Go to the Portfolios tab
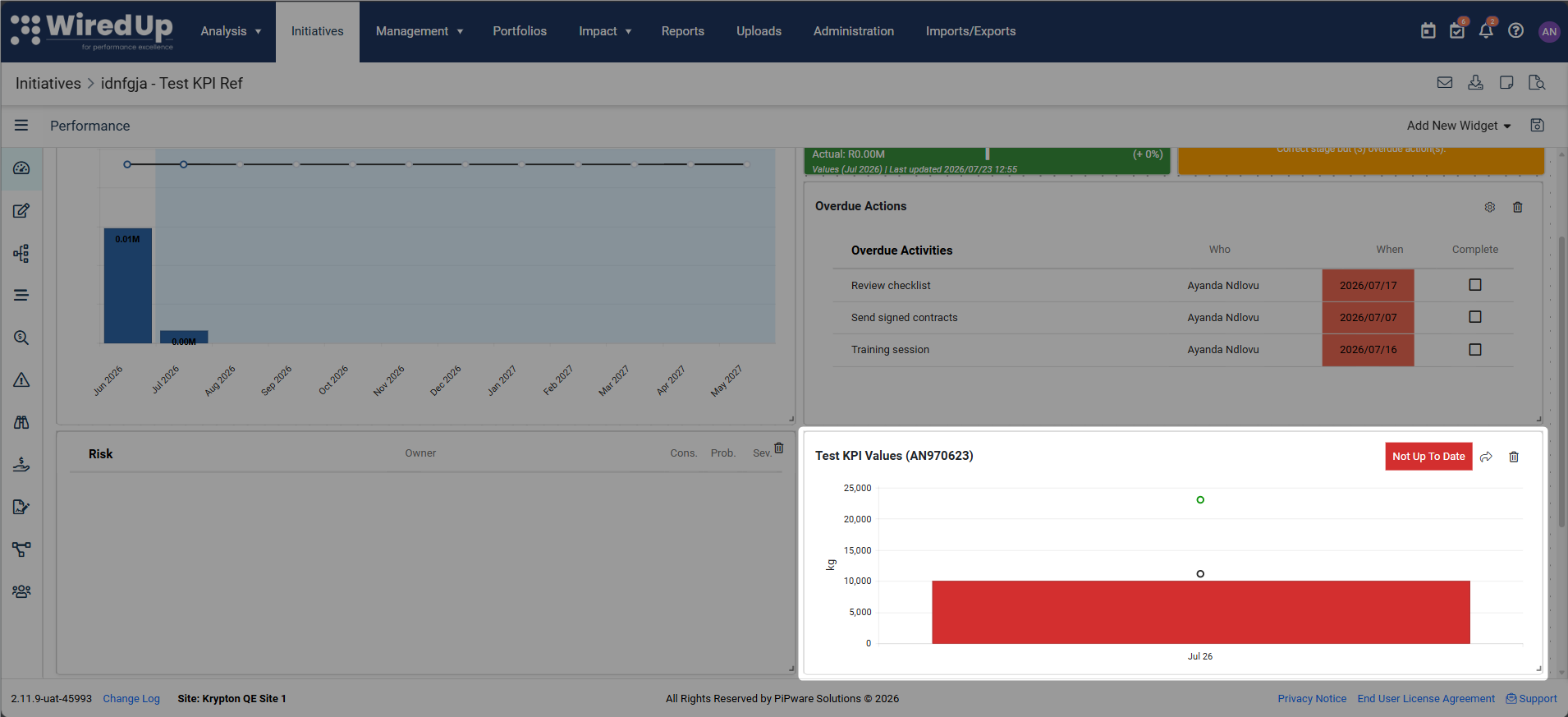1568x717 pixels. point(520,31)
